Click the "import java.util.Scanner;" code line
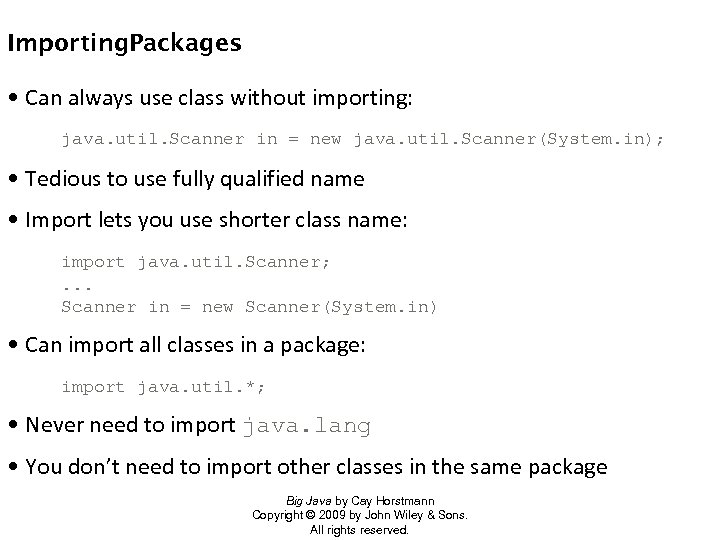 click(196, 262)
